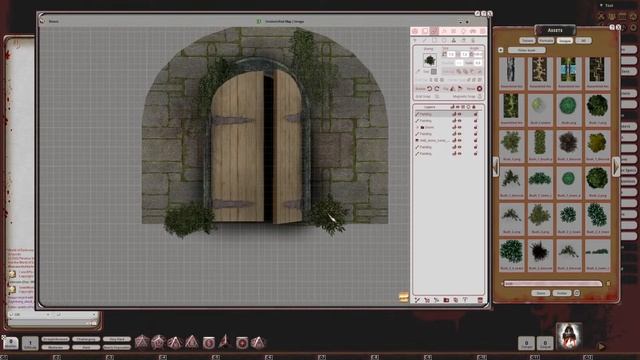Select the Doors folder layer row

tap(448, 127)
